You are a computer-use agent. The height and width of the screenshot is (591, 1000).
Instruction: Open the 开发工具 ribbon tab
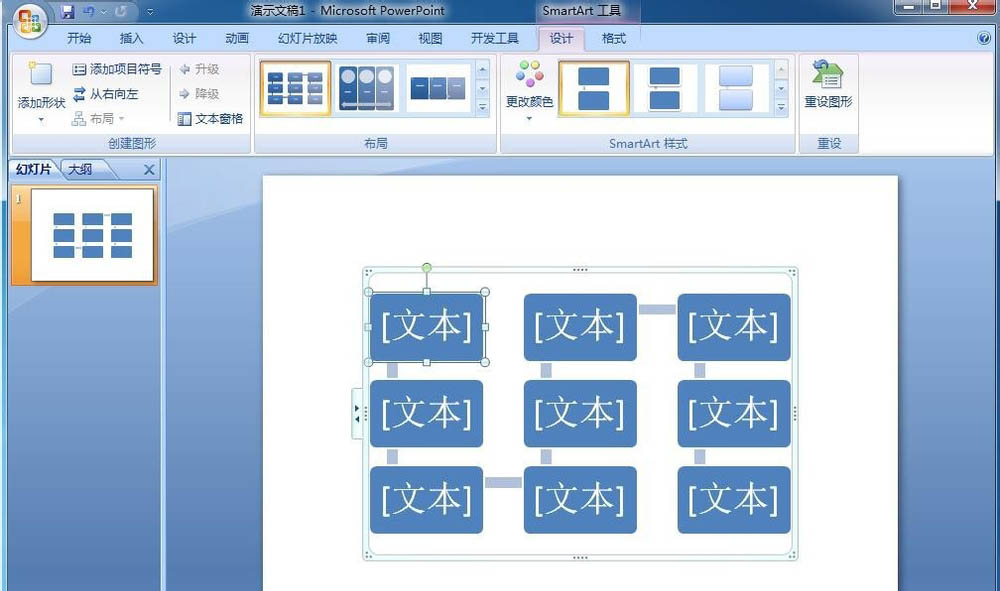(495, 38)
